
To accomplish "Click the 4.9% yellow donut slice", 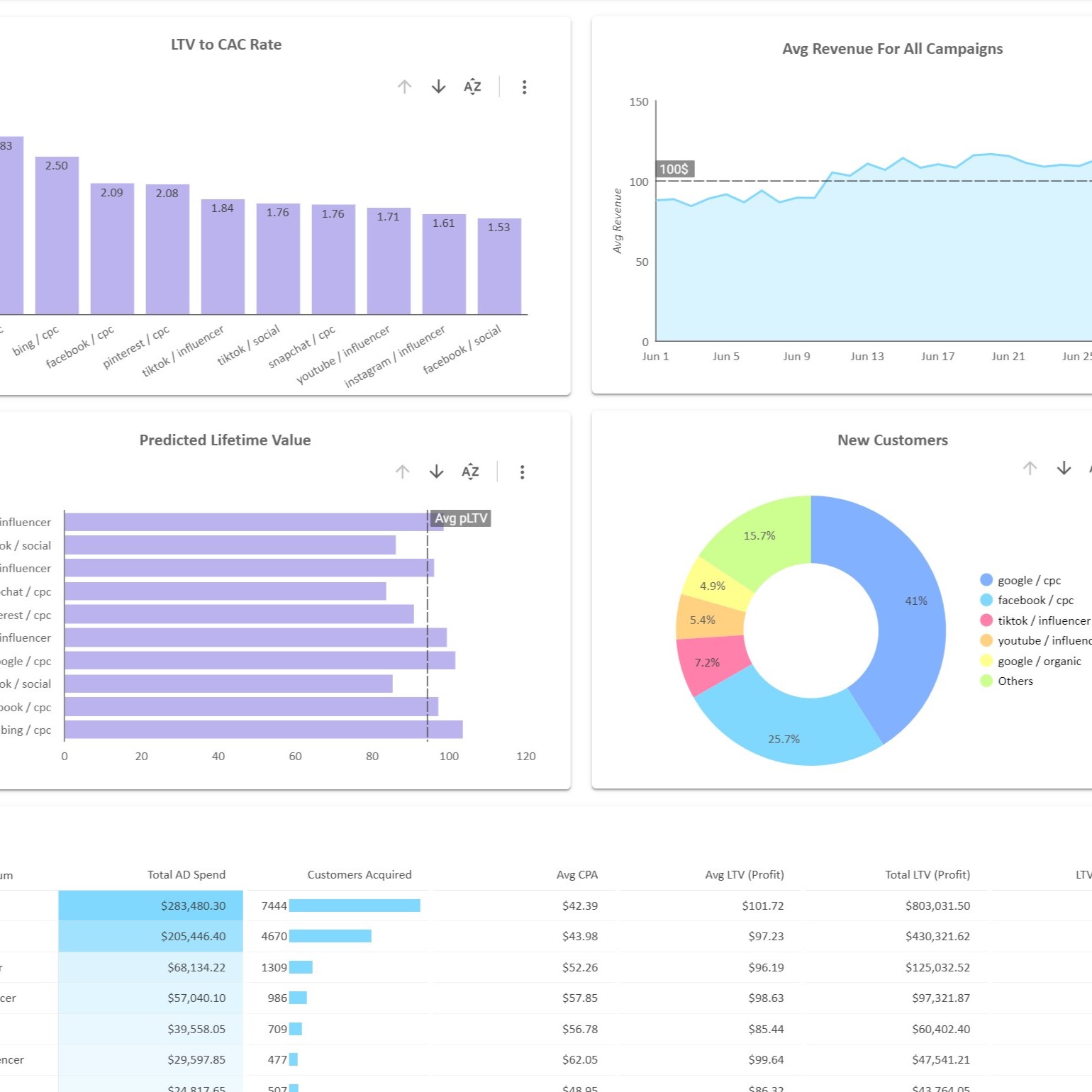I will click(715, 586).
